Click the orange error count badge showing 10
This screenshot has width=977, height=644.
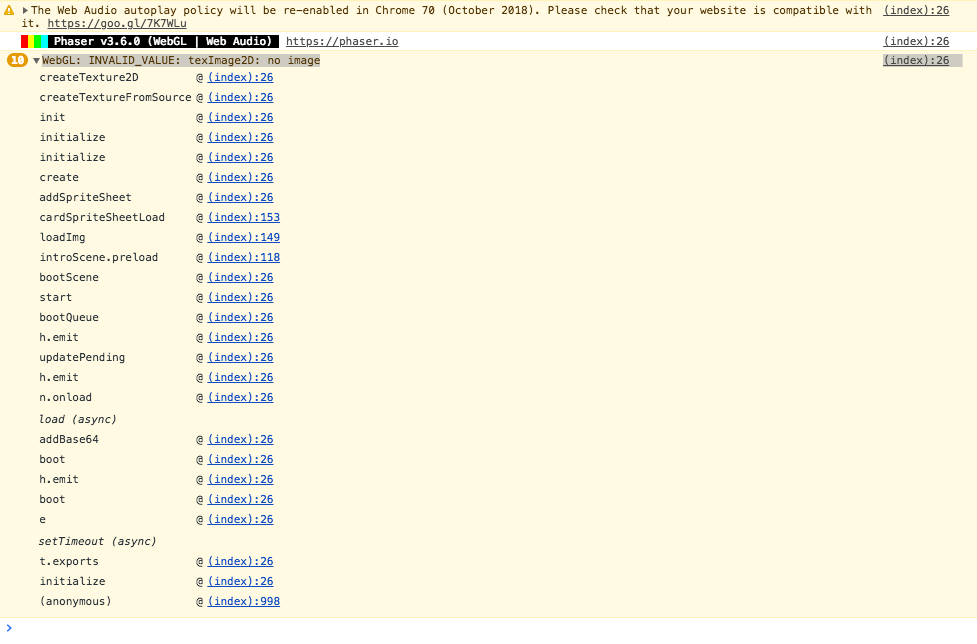[x=16, y=59]
